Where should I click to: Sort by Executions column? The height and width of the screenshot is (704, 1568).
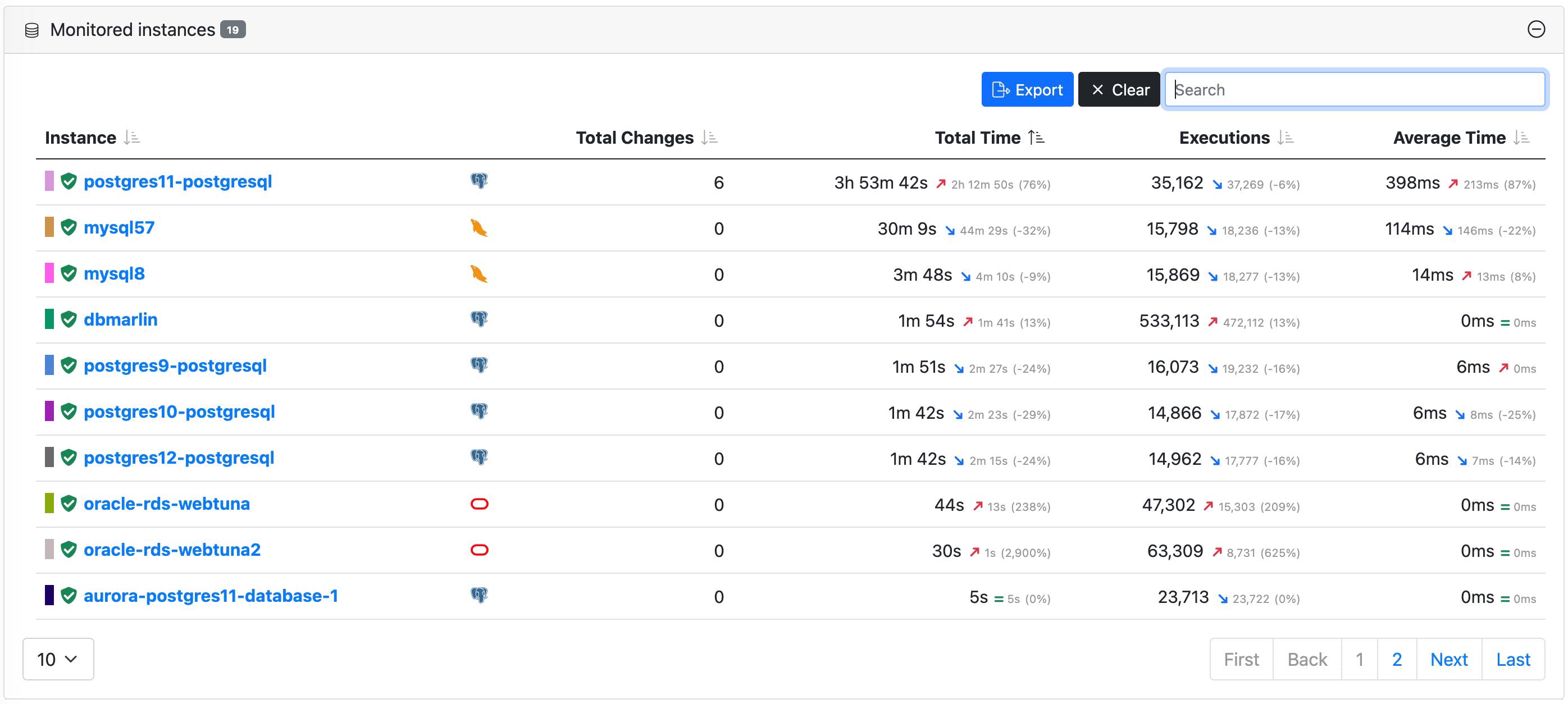[x=1236, y=138]
